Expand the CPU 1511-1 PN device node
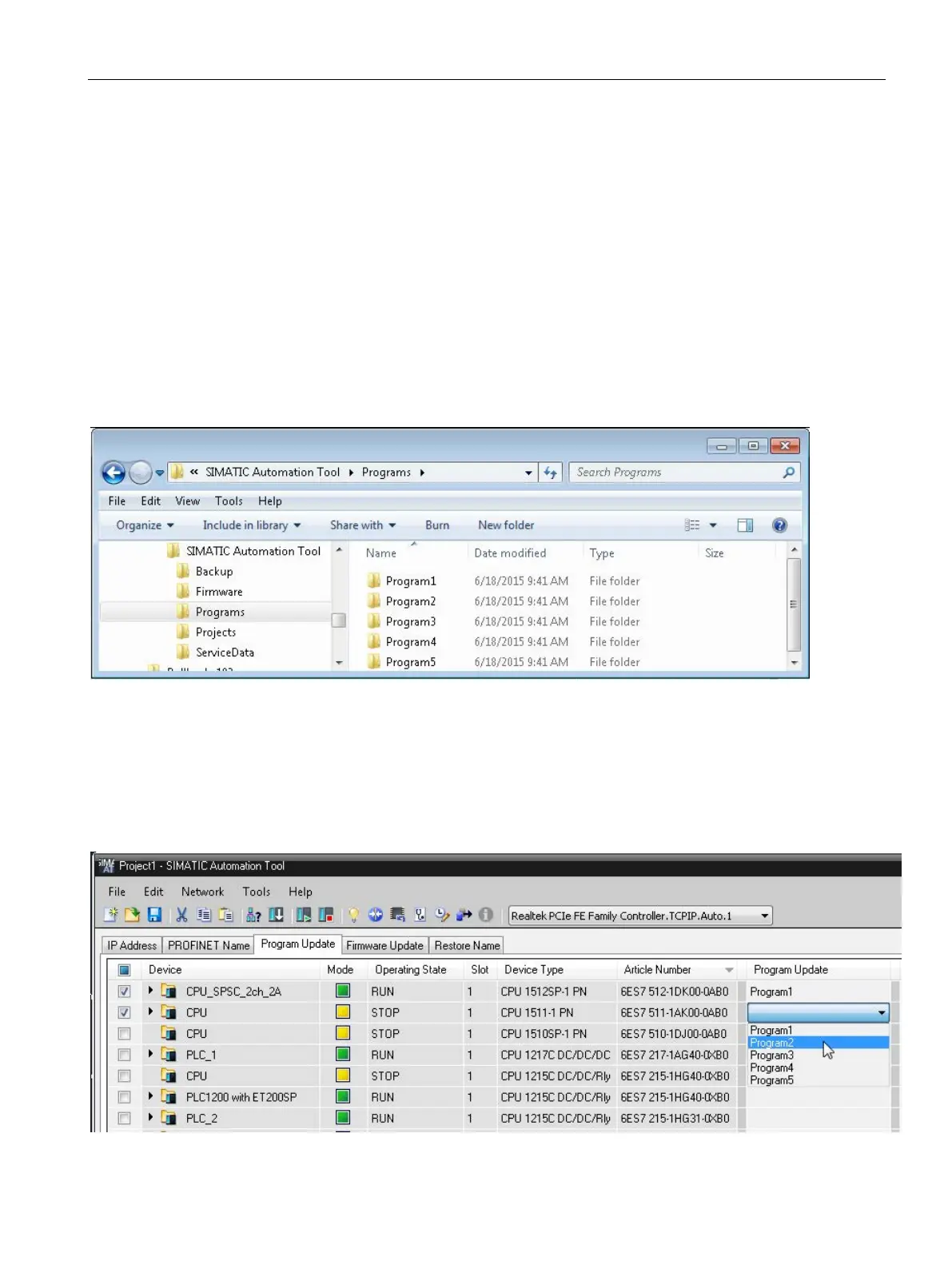 click(x=150, y=1012)
